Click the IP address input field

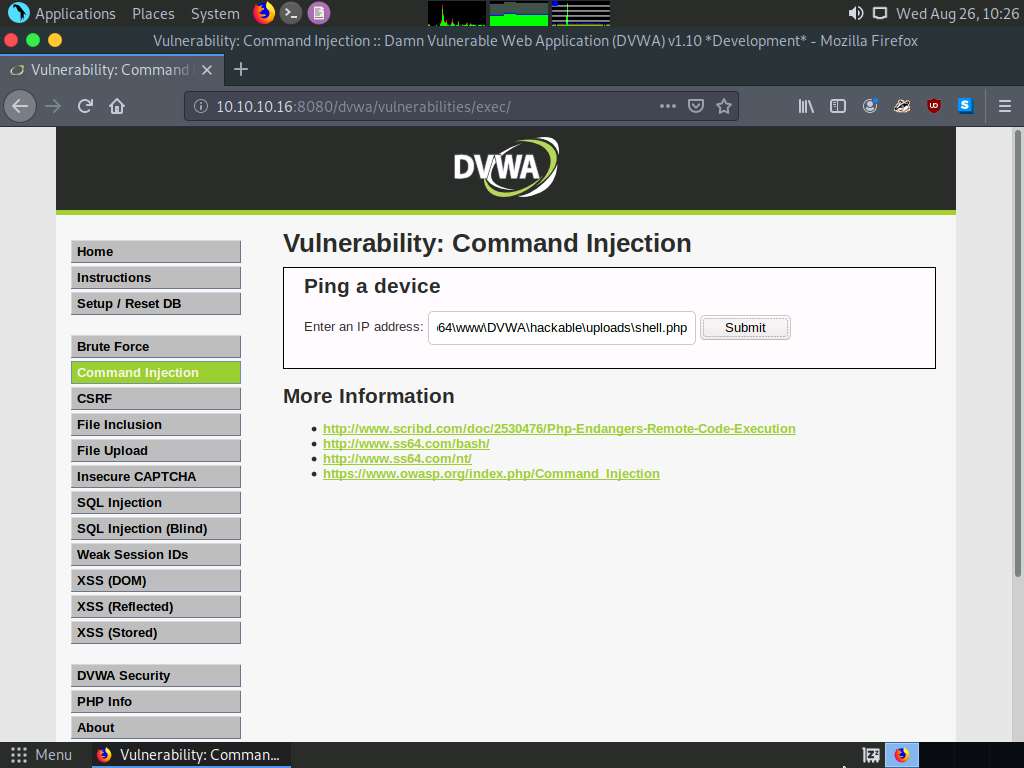(561, 328)
